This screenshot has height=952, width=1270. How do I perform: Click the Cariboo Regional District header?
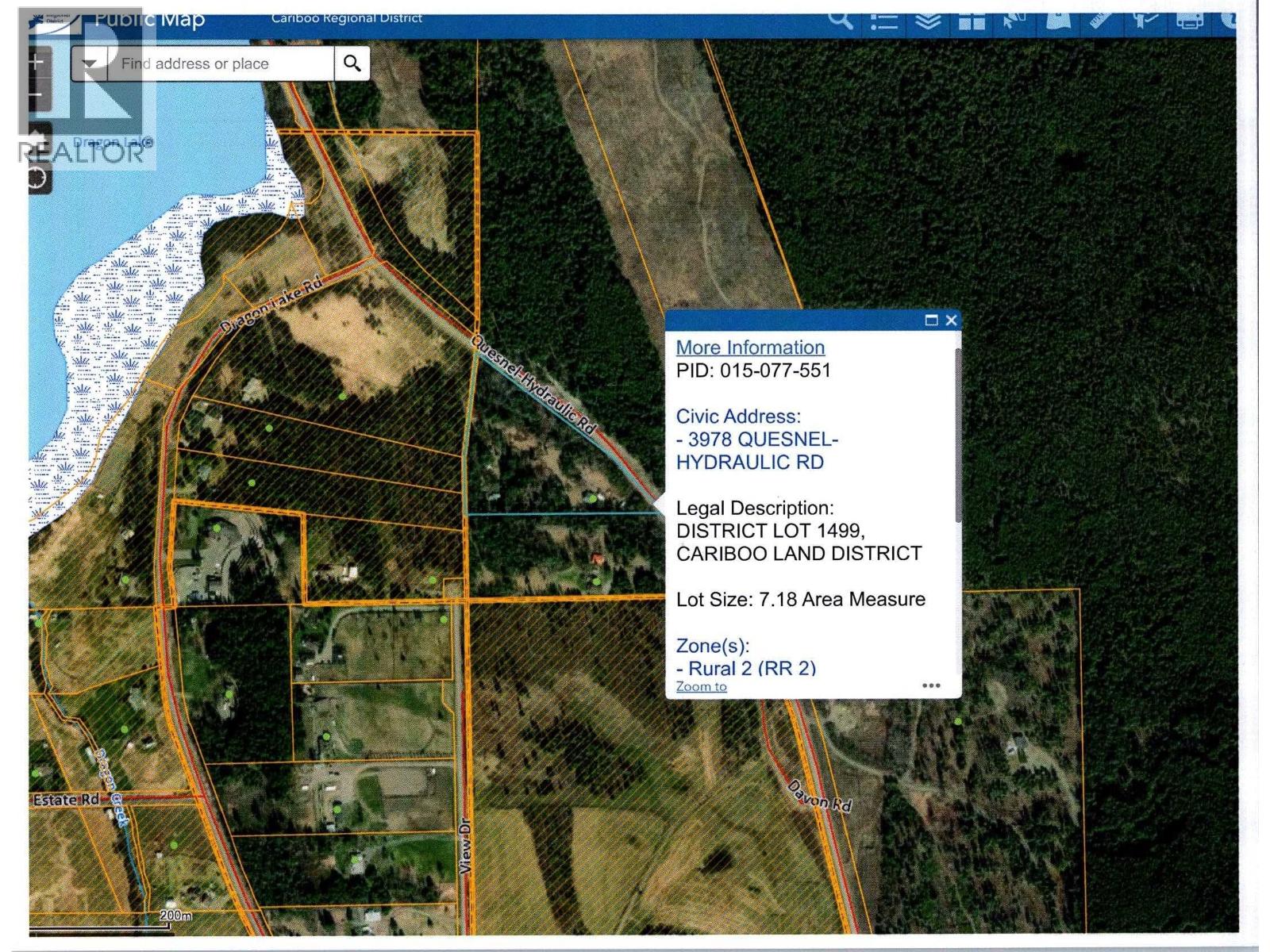[x=347, y=16]
